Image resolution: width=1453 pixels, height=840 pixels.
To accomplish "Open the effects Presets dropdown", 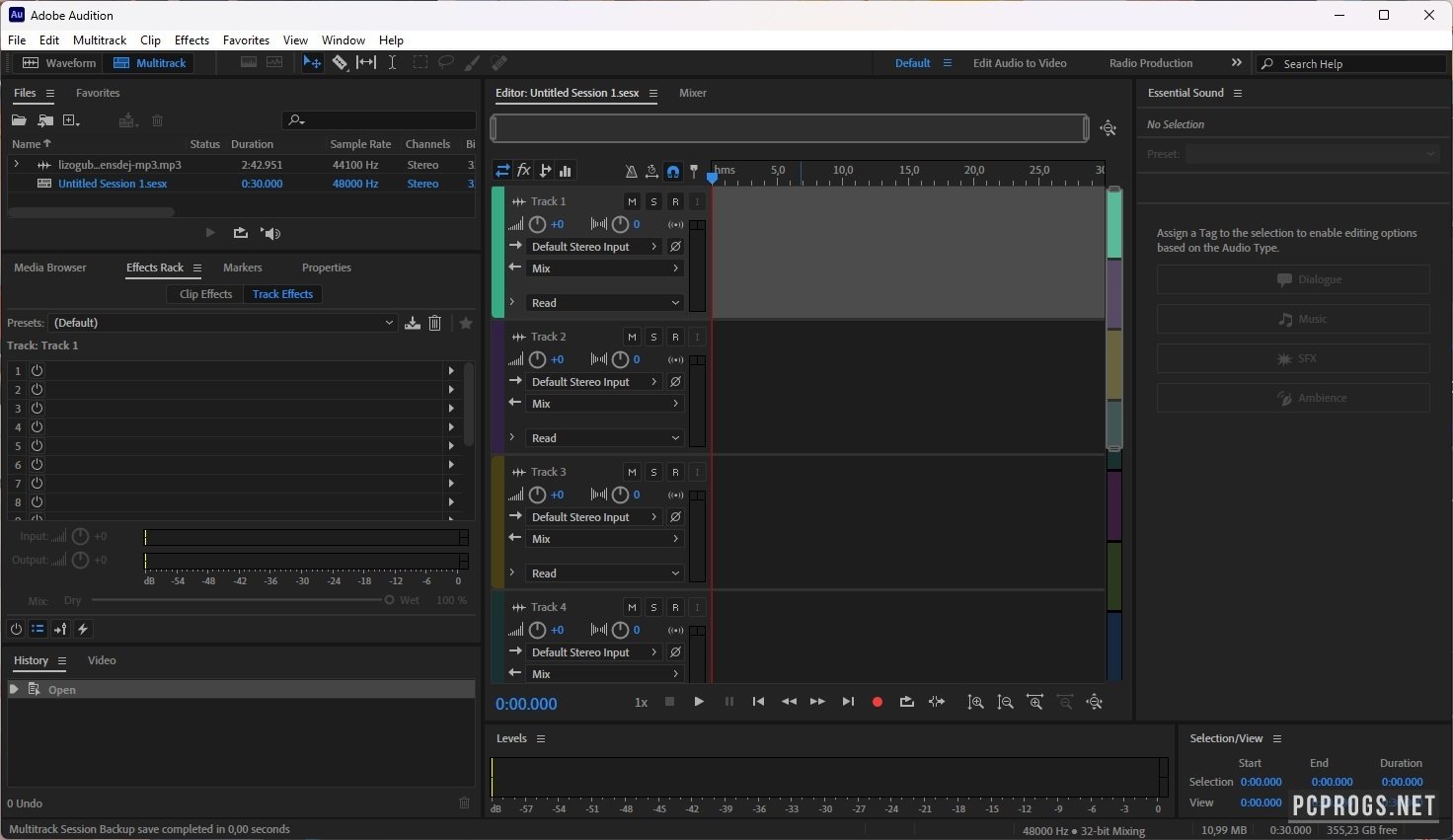I will pyautogui.click(x=223, y=323).
